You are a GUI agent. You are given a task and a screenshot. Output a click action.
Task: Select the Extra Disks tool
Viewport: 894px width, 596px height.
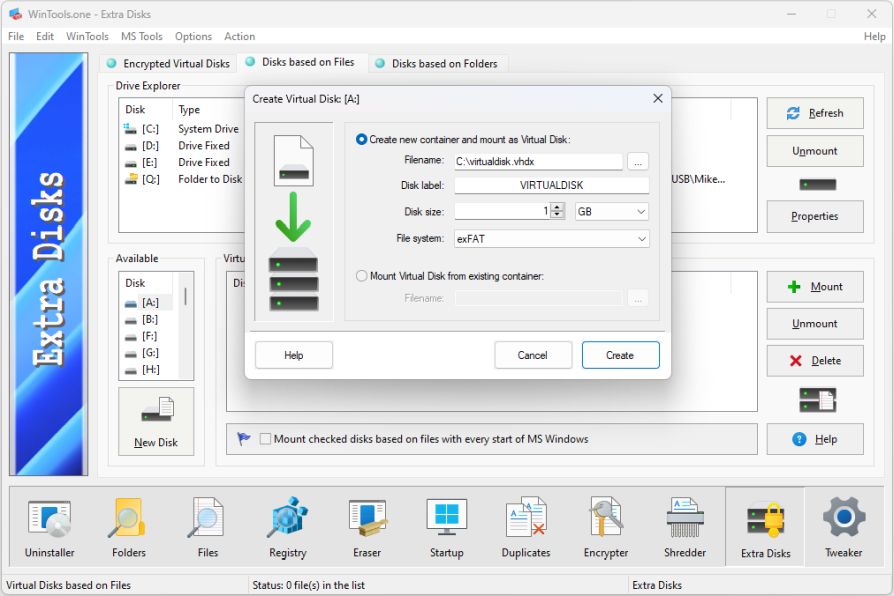point(765,527)
